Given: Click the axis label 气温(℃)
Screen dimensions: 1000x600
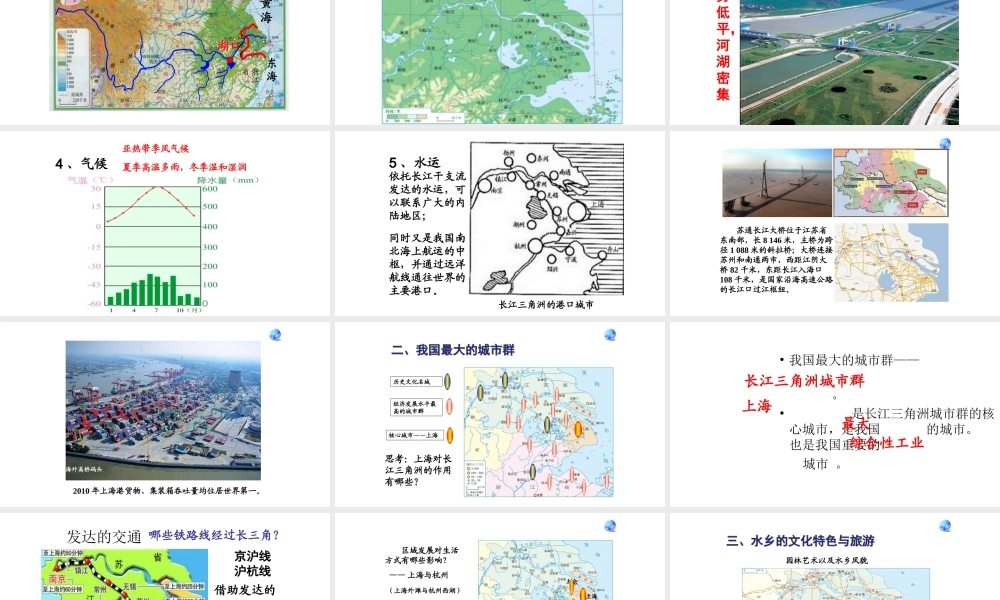Looking at the screenshot, I should [91, 180].
